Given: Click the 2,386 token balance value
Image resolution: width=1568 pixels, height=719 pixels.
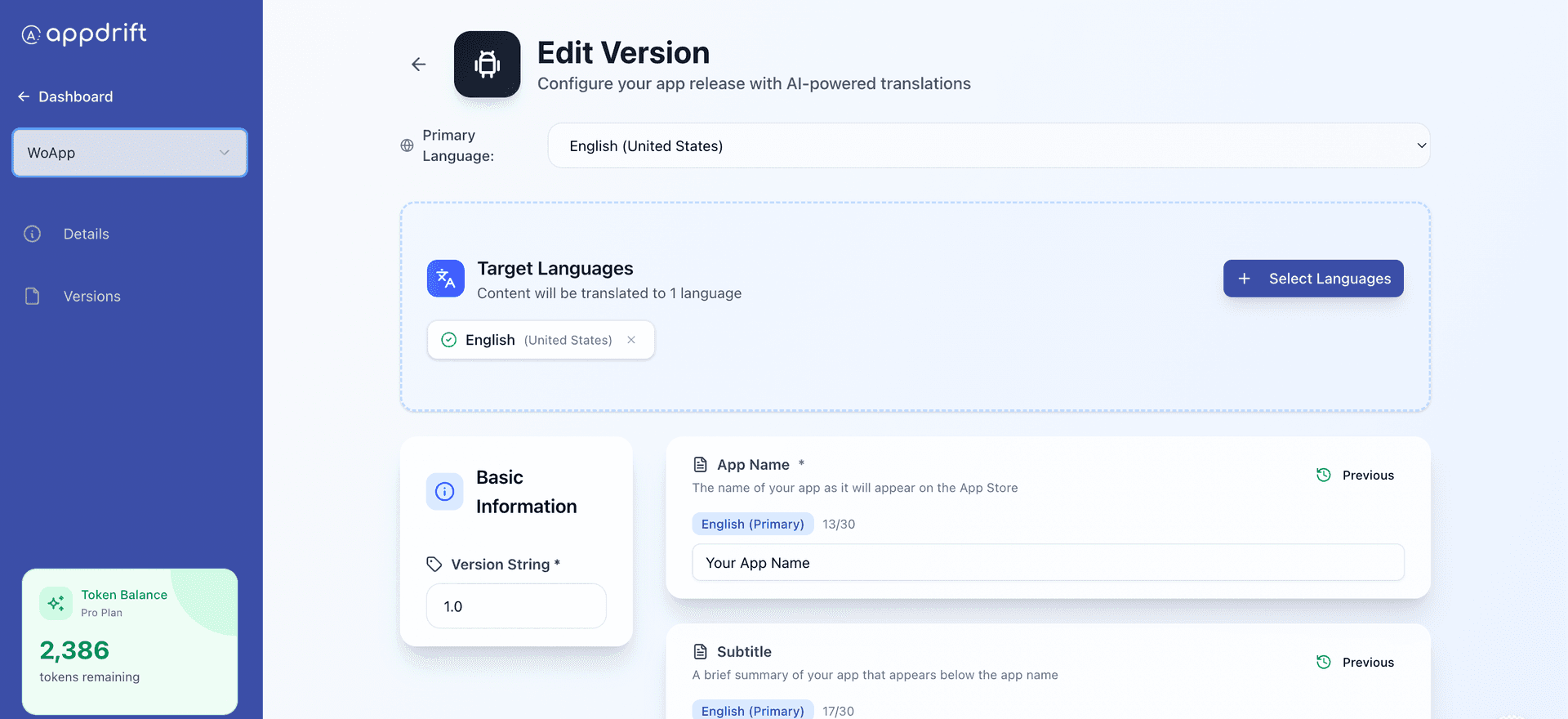Looking at the screenshot, I should (74, 650).
